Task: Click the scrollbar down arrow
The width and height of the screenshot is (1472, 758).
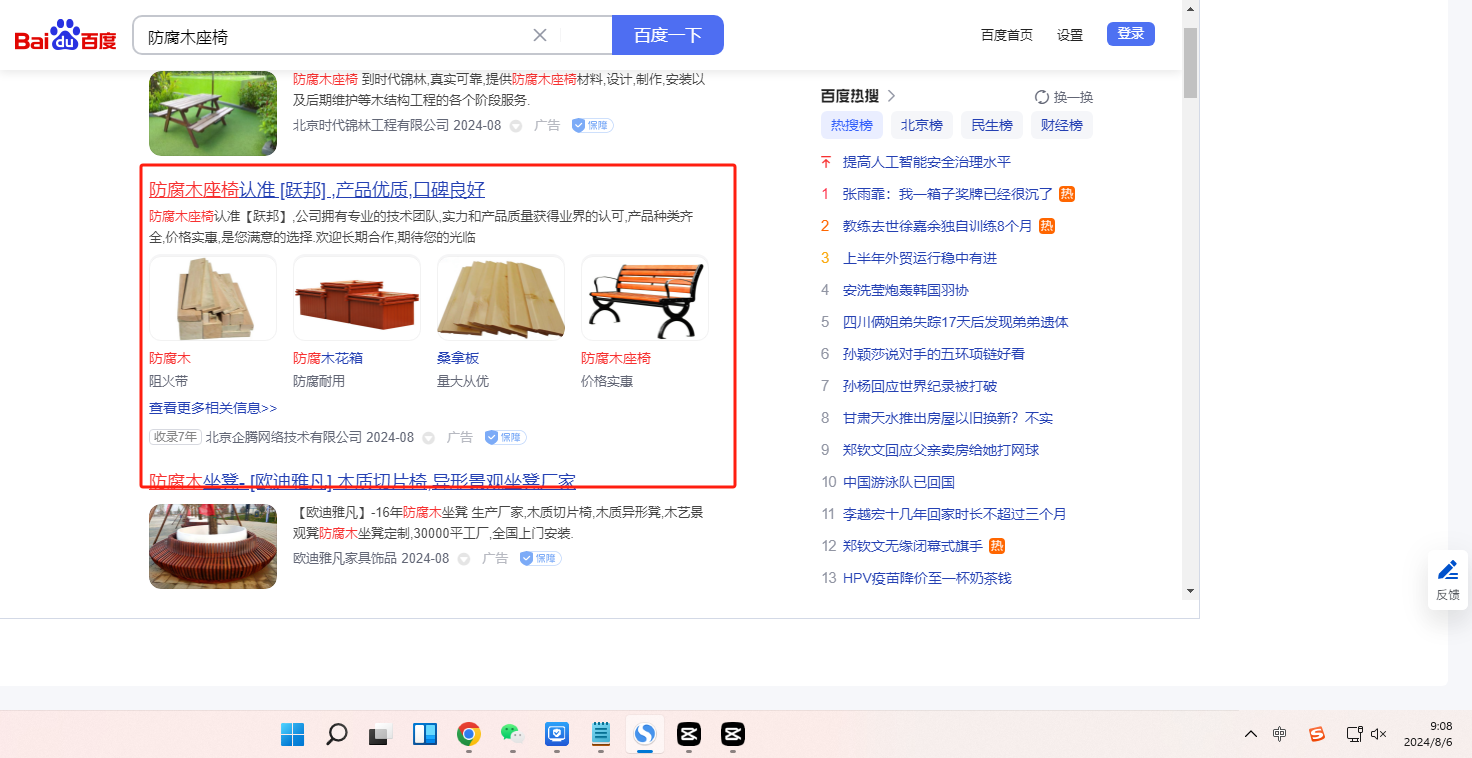Action: 1190,591
